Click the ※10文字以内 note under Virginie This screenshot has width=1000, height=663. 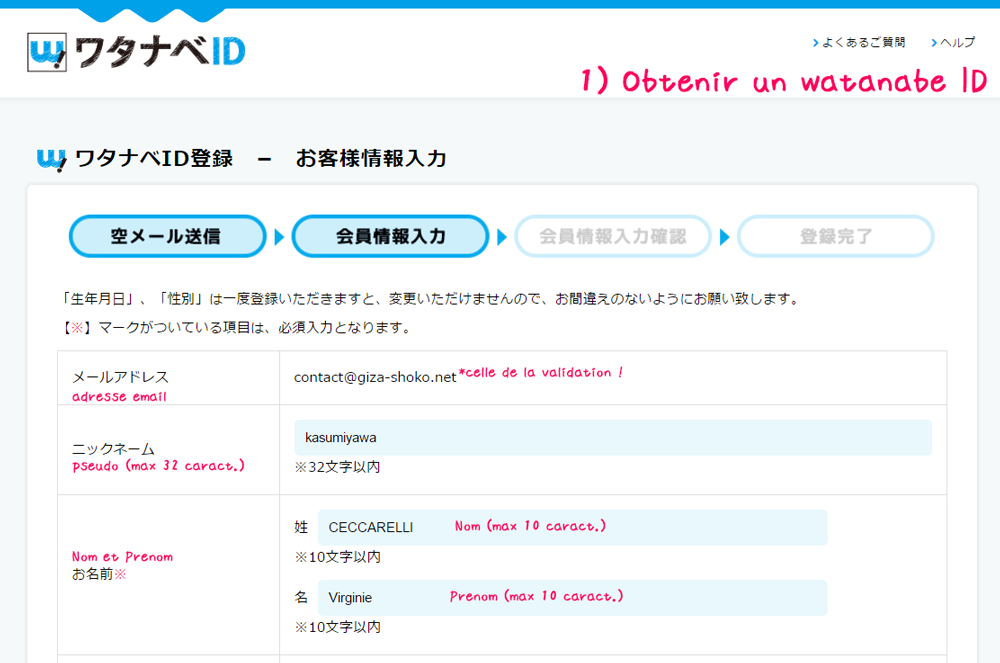337,627
